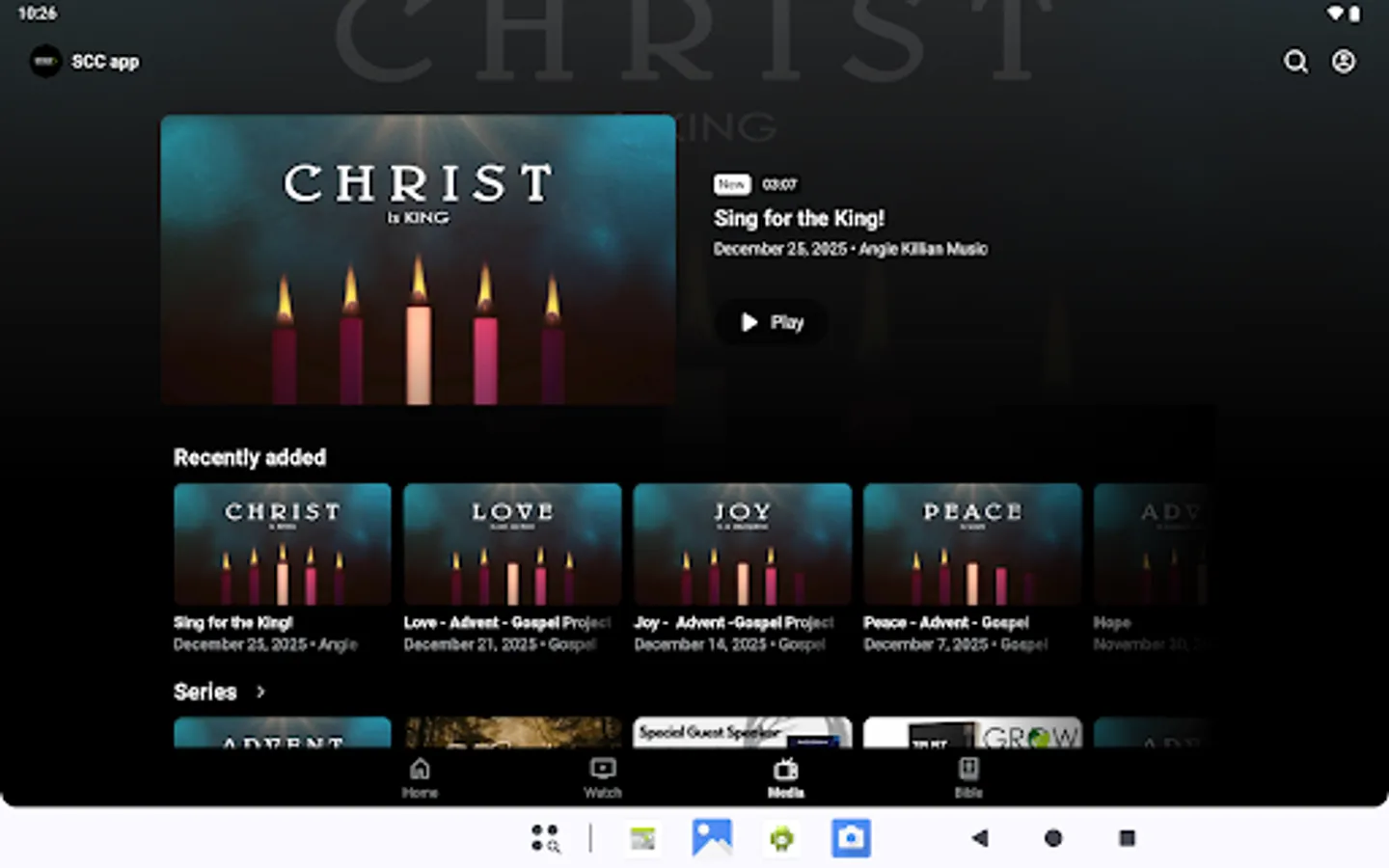The image size is (1389, 868).
Task: Expand the Series section chevron
Action: pyautogui.click(x=259, y=692)
